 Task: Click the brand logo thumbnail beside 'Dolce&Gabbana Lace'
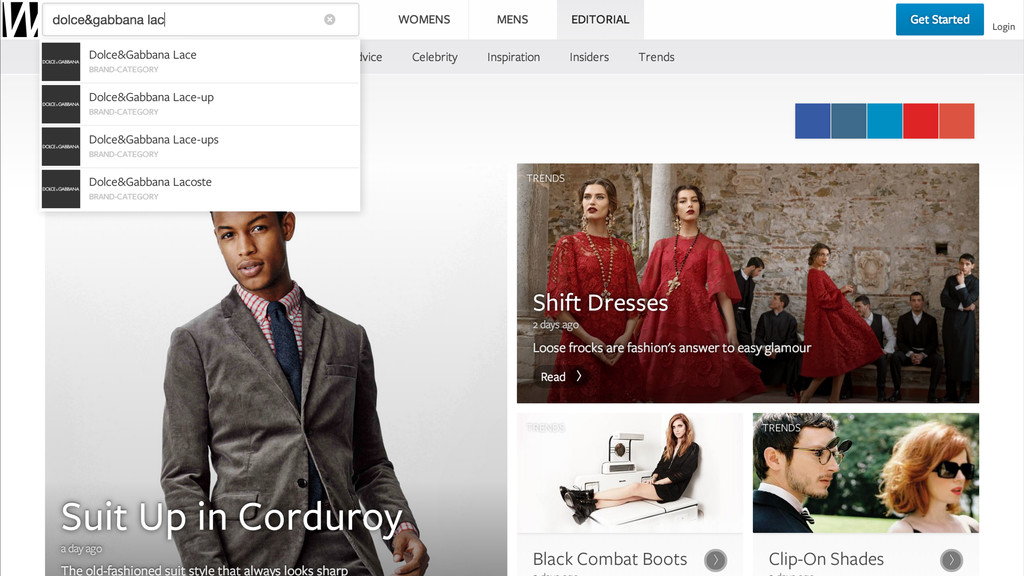[61, 61]
